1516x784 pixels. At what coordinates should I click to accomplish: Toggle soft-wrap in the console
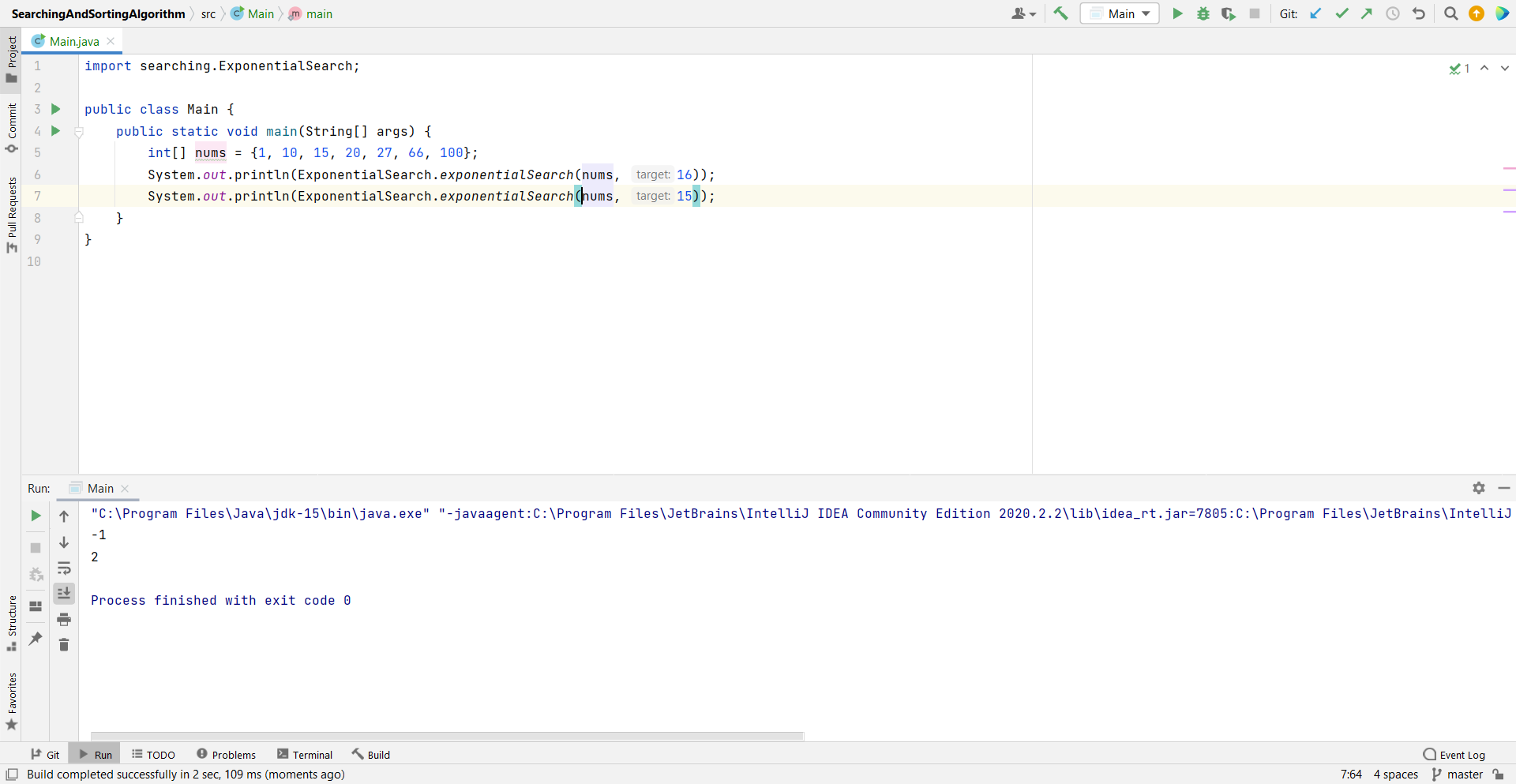tap(64, 568)
